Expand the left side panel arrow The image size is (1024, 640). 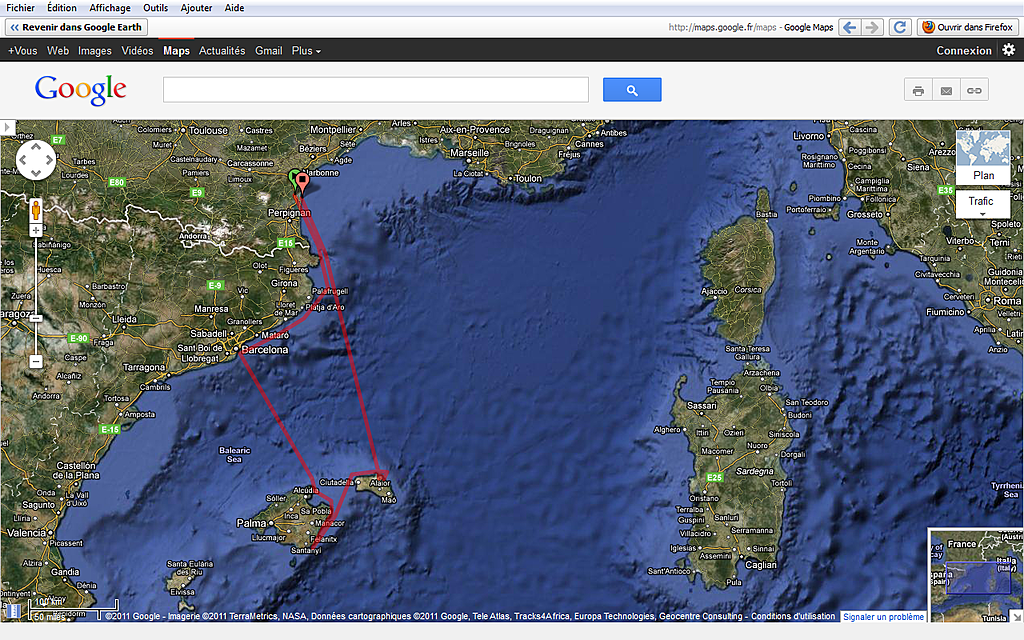(x=7, y=127)
